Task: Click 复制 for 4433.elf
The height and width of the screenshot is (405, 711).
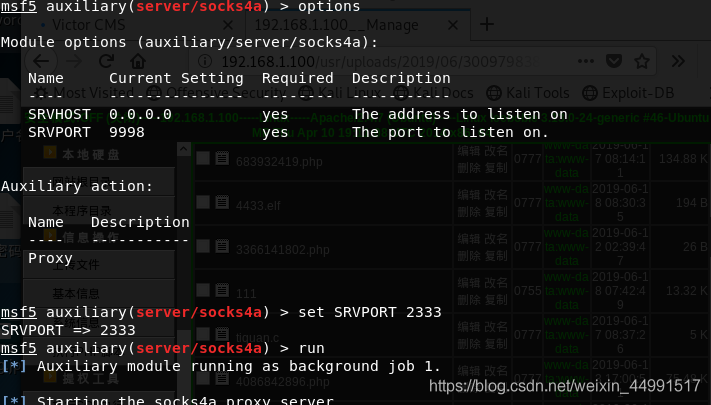Action: click(496, 212)
